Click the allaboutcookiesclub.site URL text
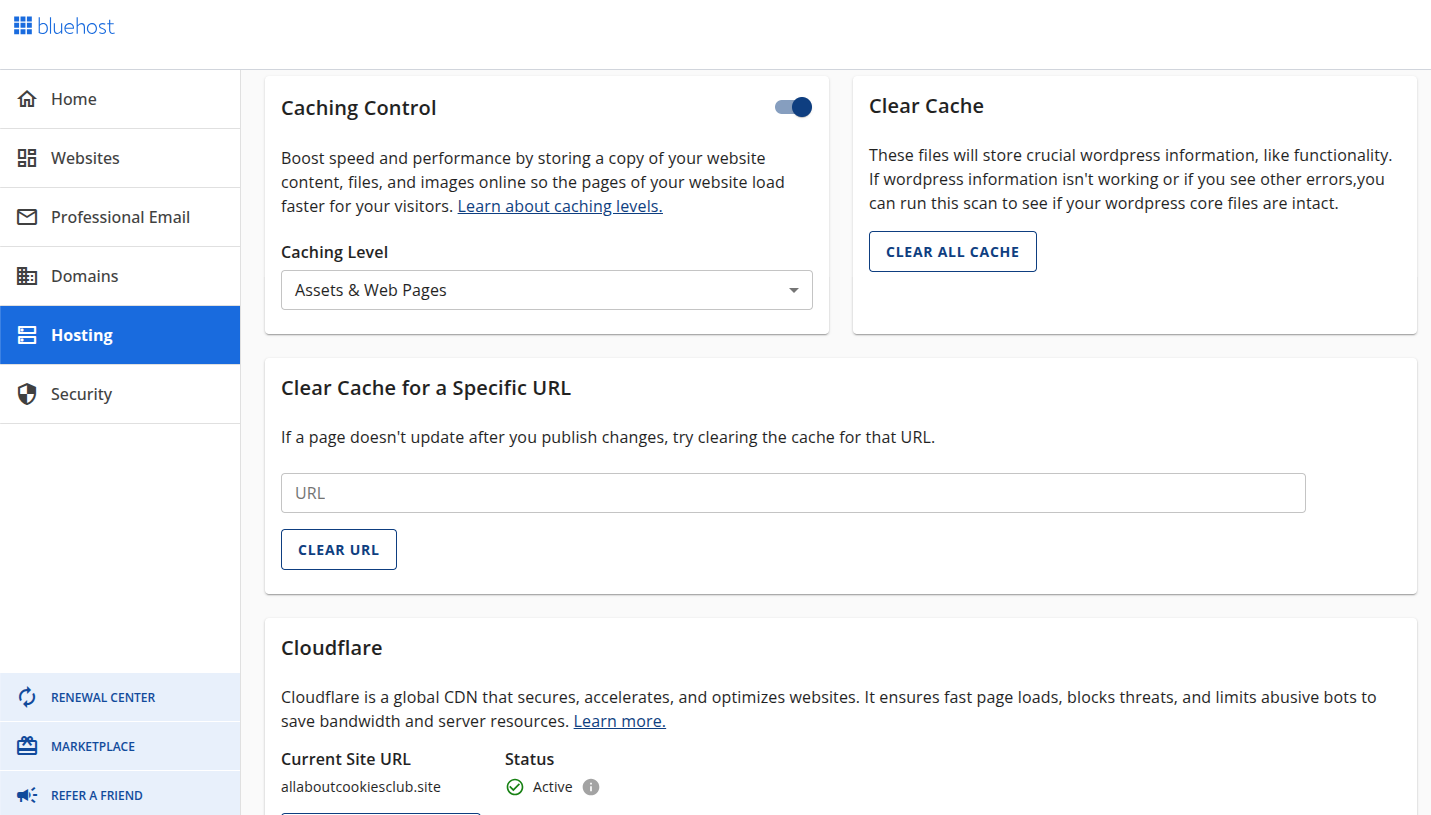Screen dimensions: 1431x815 click(361, 787)
